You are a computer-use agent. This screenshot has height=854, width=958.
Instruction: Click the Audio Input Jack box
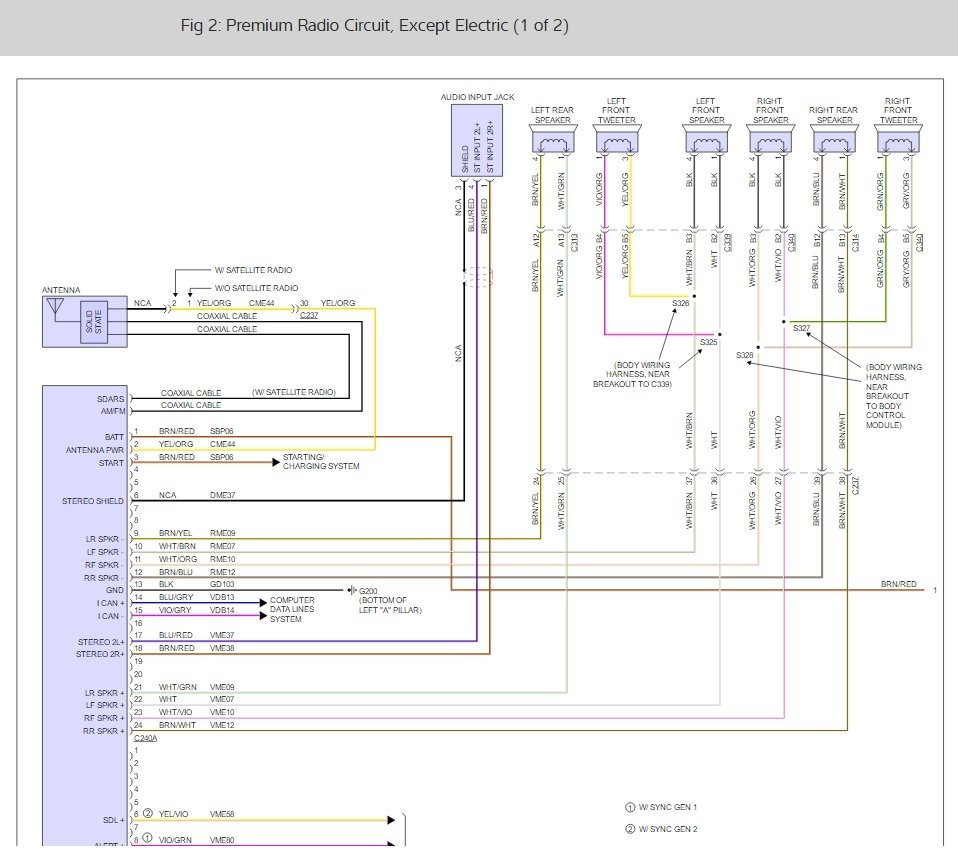click(477, 141)
